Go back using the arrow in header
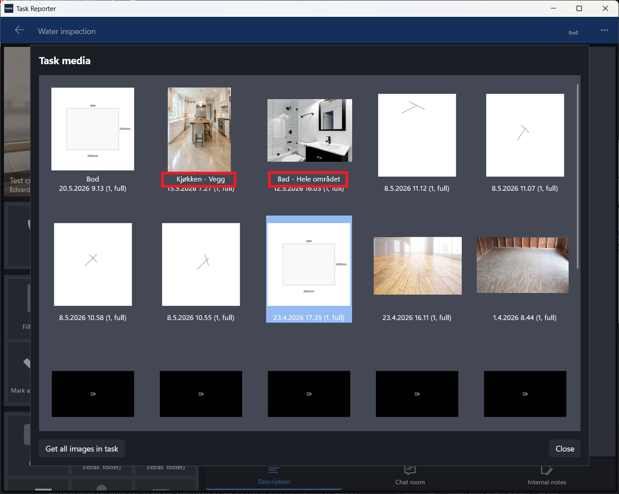 click(19, 30)
